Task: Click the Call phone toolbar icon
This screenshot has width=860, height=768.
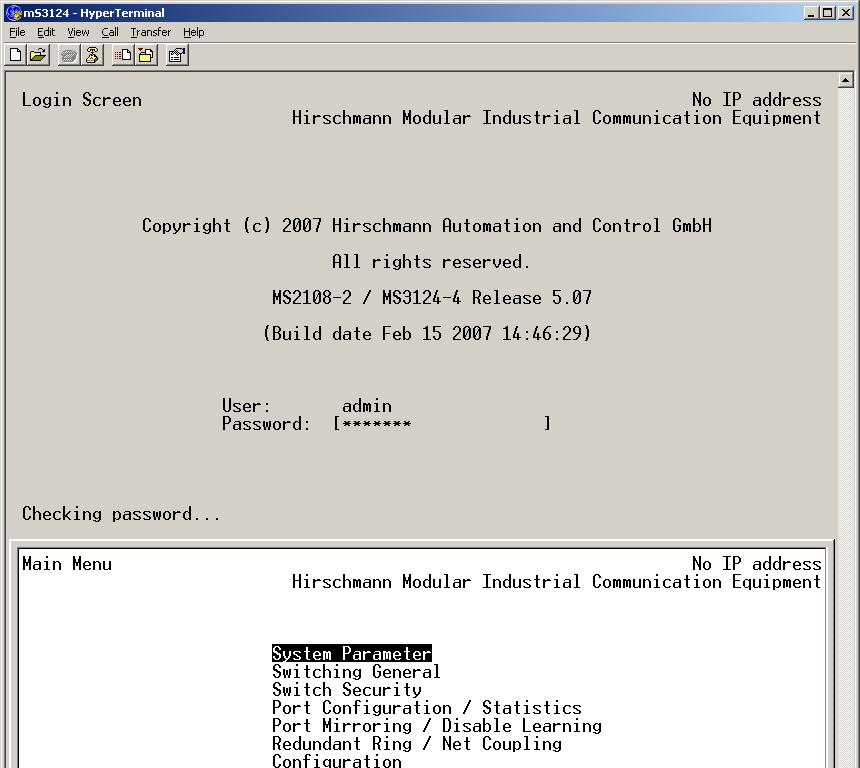Action: (x=69, y=56)
